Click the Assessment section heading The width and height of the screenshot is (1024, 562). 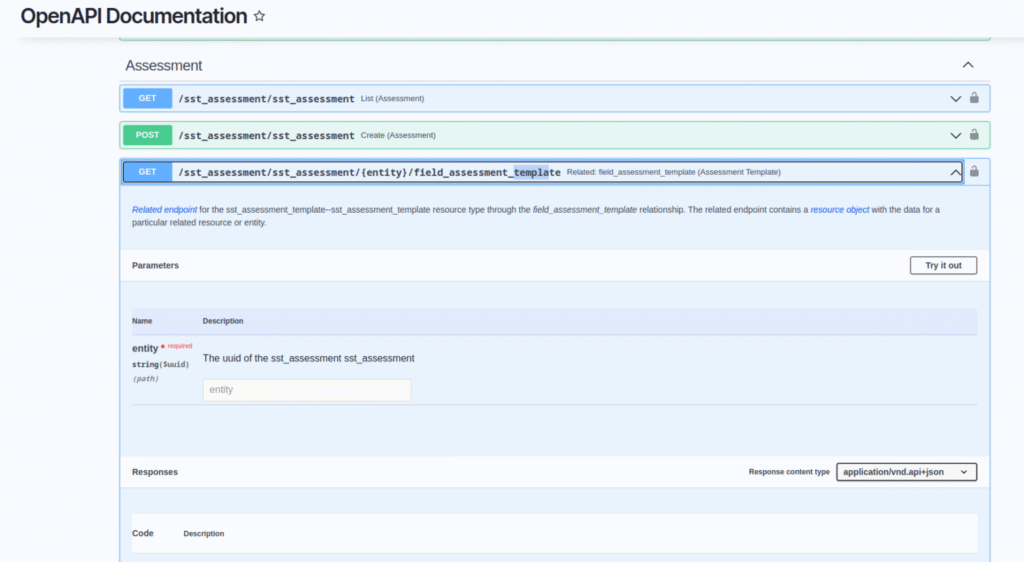164,66
